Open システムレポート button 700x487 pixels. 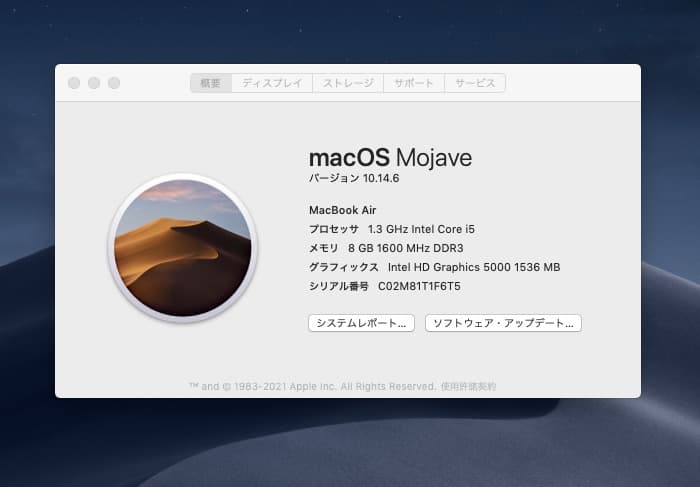361,323
